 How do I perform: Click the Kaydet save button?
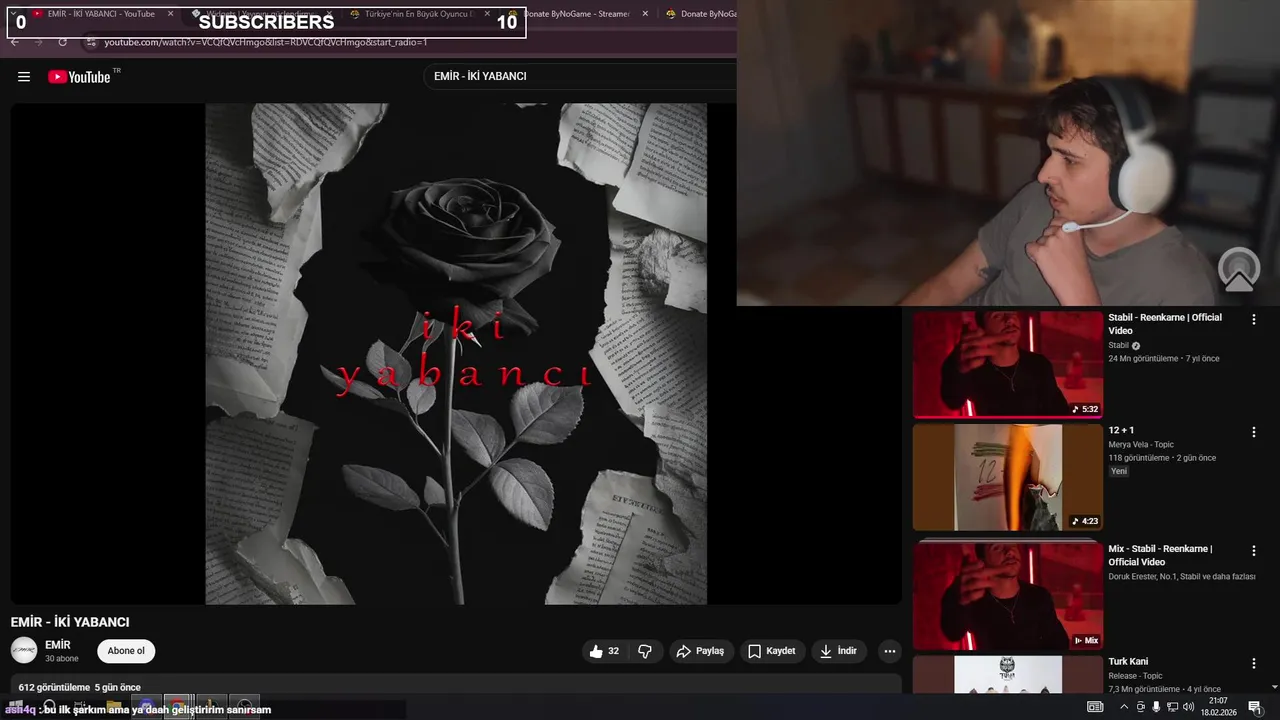[x=772, y=651]
